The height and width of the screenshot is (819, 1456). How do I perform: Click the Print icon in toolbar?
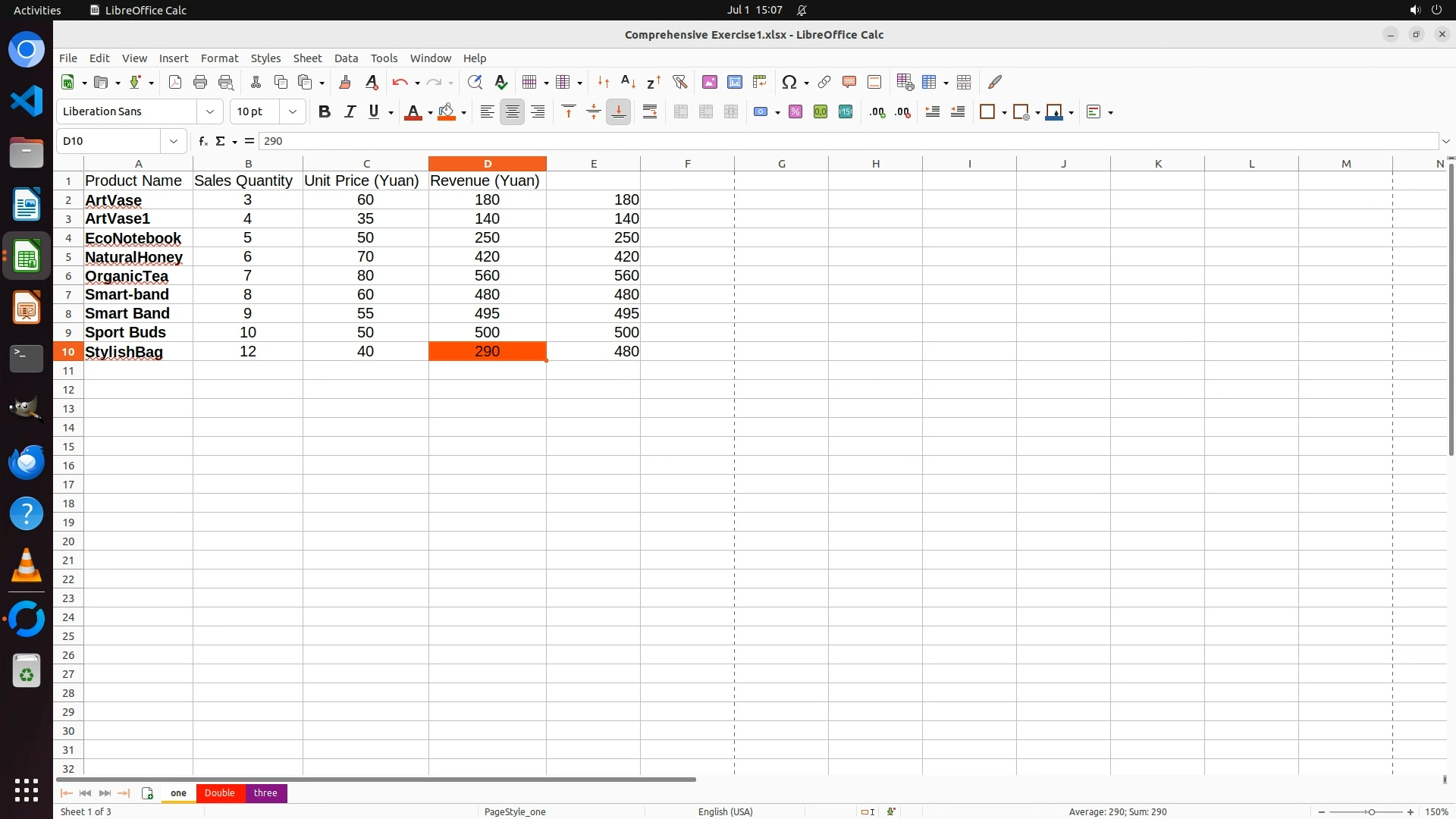(x=200, y=82)
